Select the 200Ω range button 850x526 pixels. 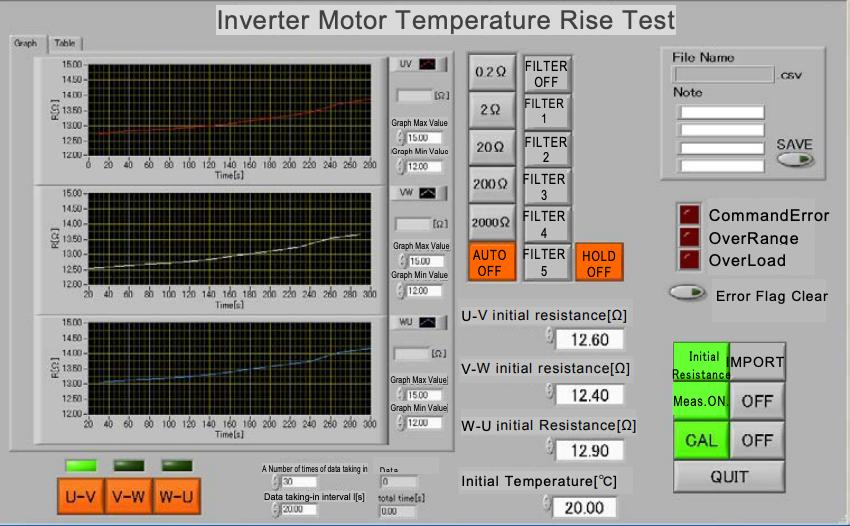click(492, 184)
